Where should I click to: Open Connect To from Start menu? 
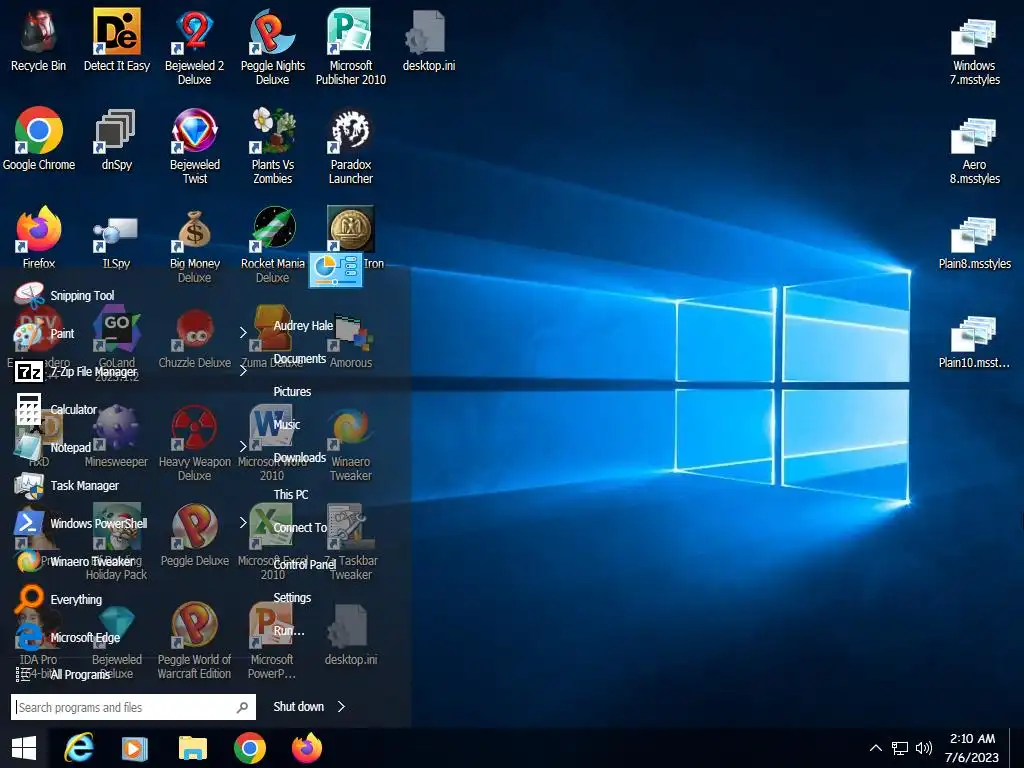(300, 527)
